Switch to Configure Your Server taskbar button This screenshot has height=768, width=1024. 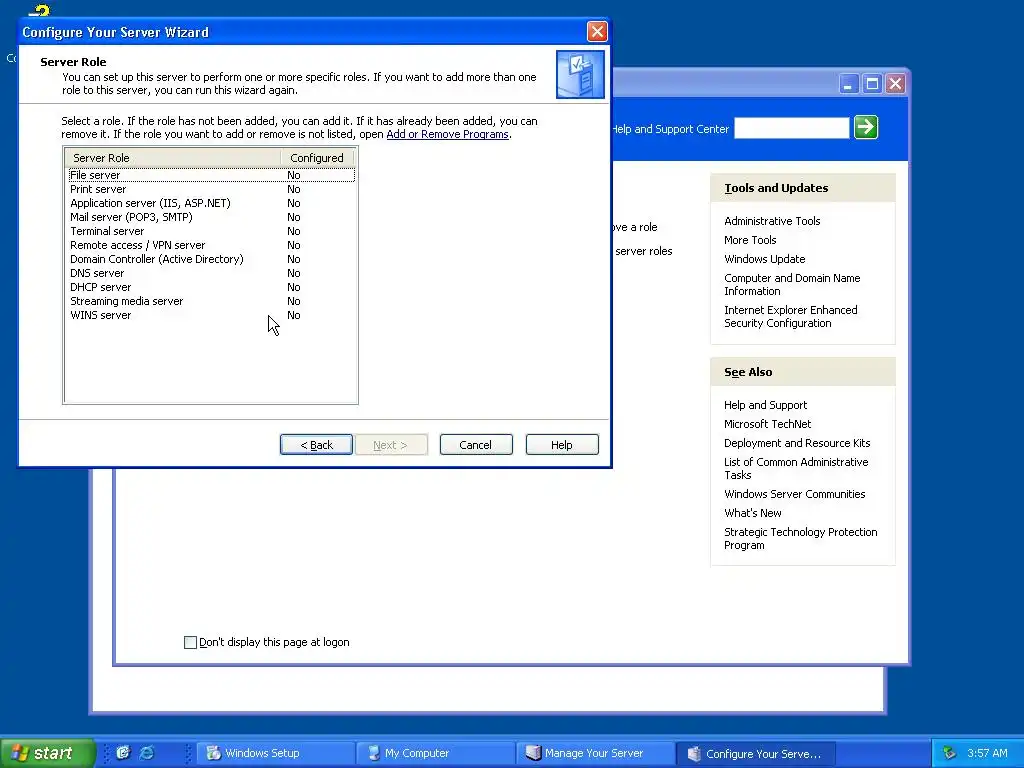756,754
